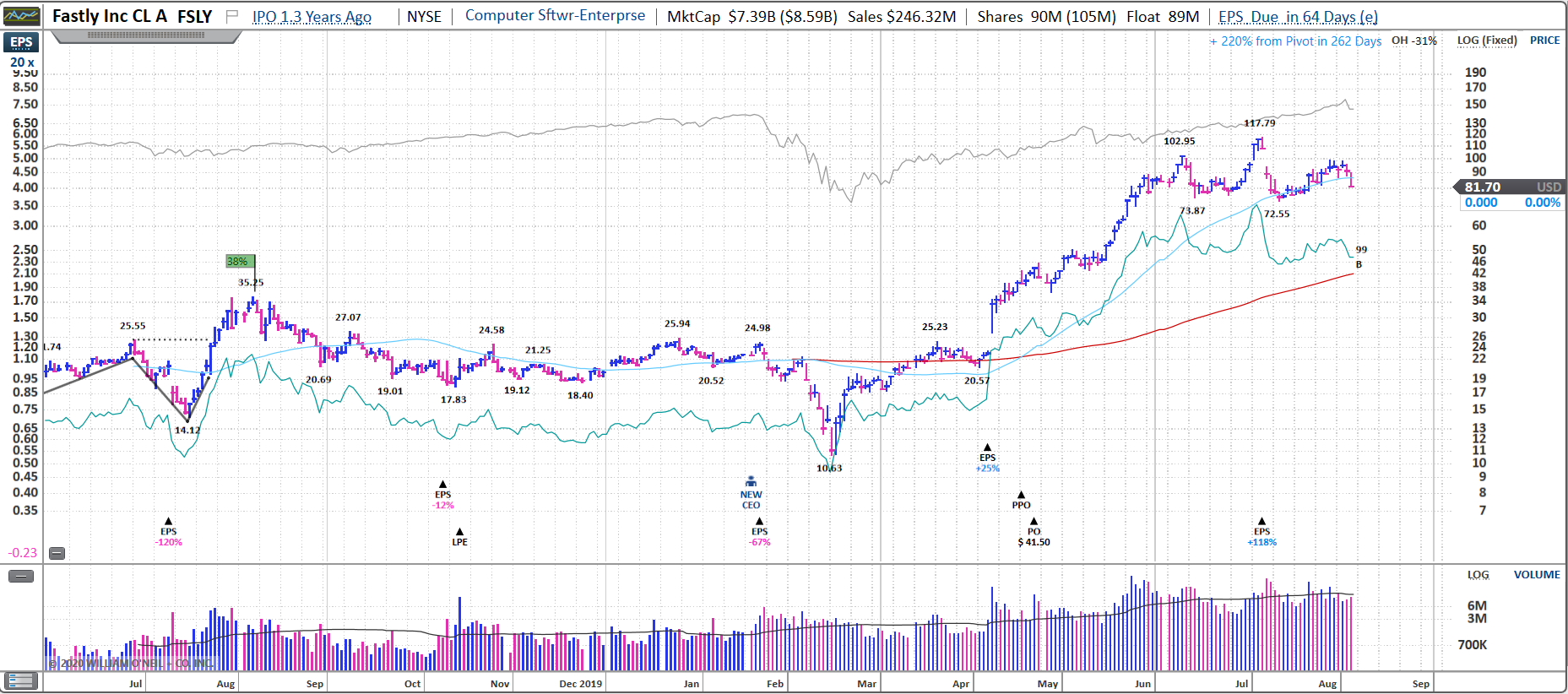The height and width of the screenshot is (694, 1568).
Task: Click the 72.55 price label
Action: [x=1277, y=214]
